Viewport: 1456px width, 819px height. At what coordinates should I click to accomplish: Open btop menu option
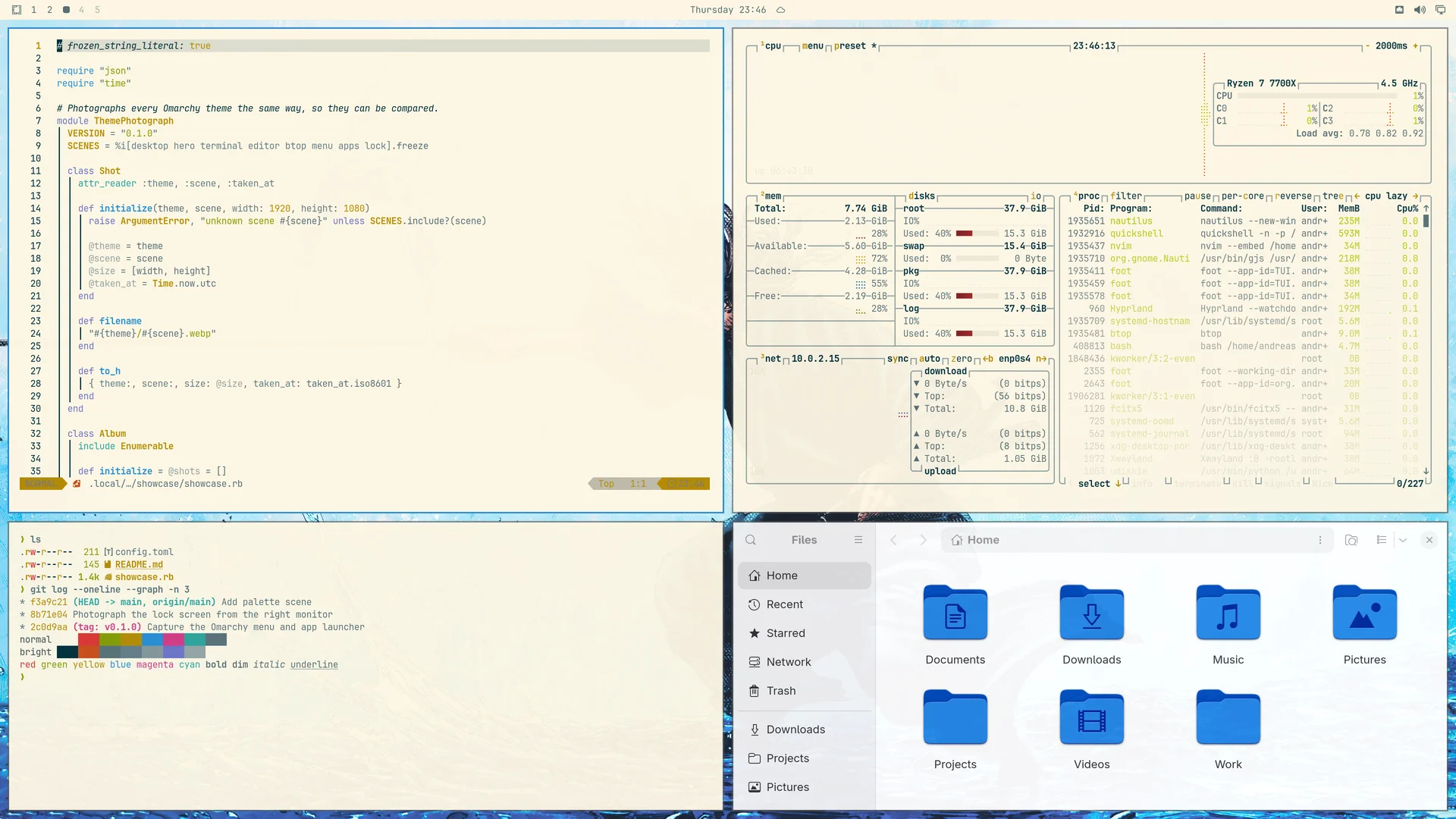(812, 46)
